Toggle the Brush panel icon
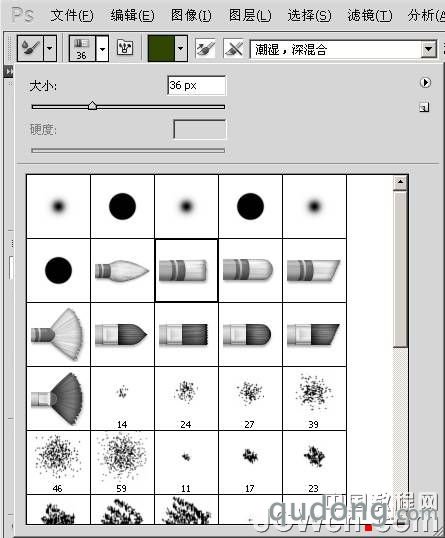 tap(125, 48)
